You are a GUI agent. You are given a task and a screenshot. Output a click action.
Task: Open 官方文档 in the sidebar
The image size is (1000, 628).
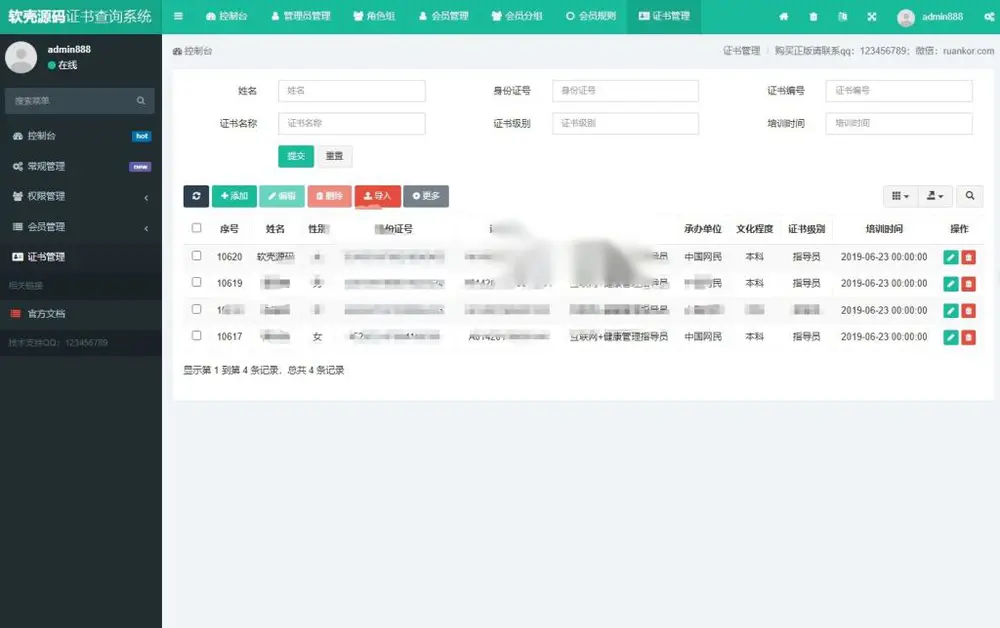click(x=81, y=314)
